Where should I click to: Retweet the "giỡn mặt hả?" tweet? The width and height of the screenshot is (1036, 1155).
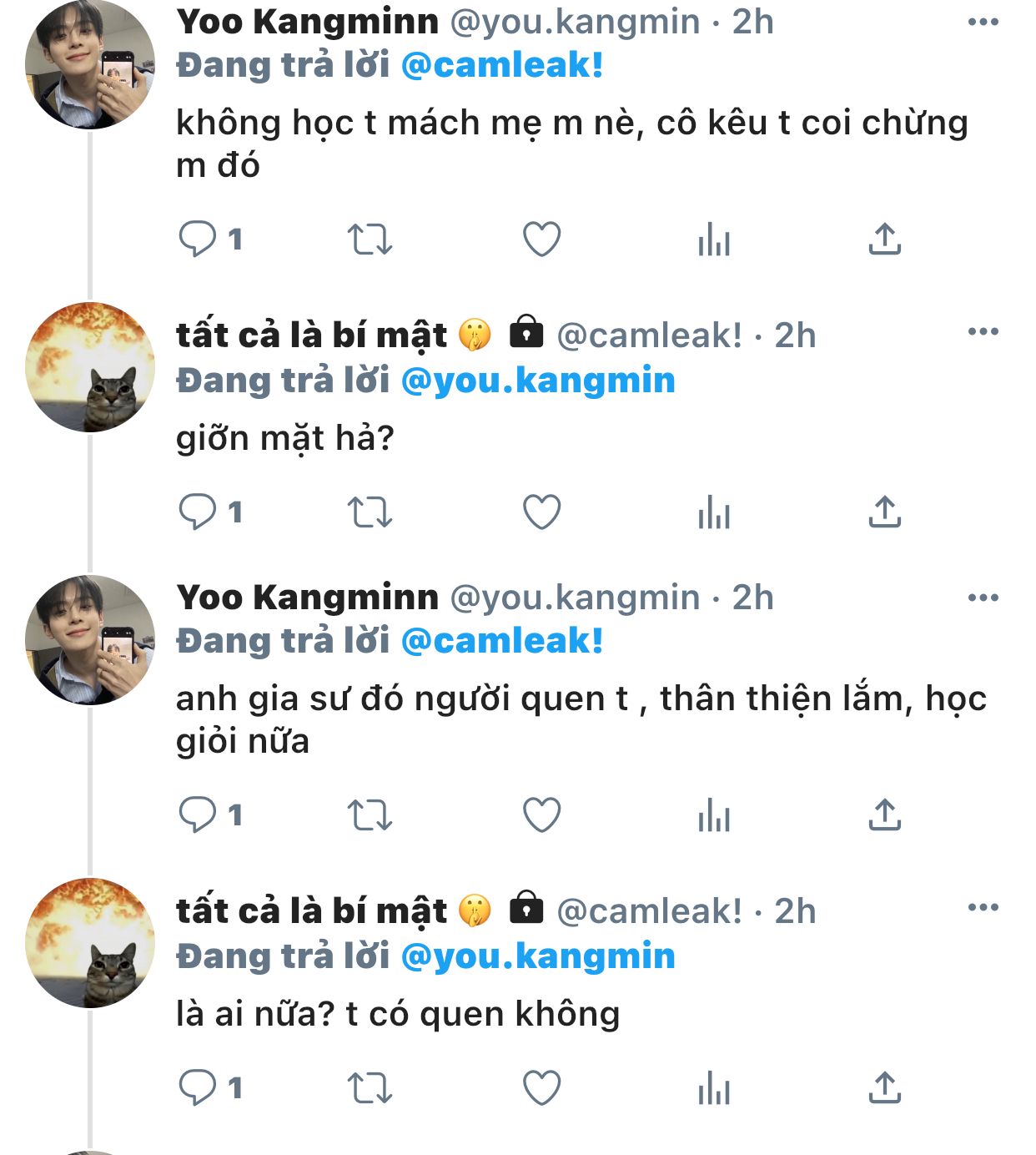370,512
